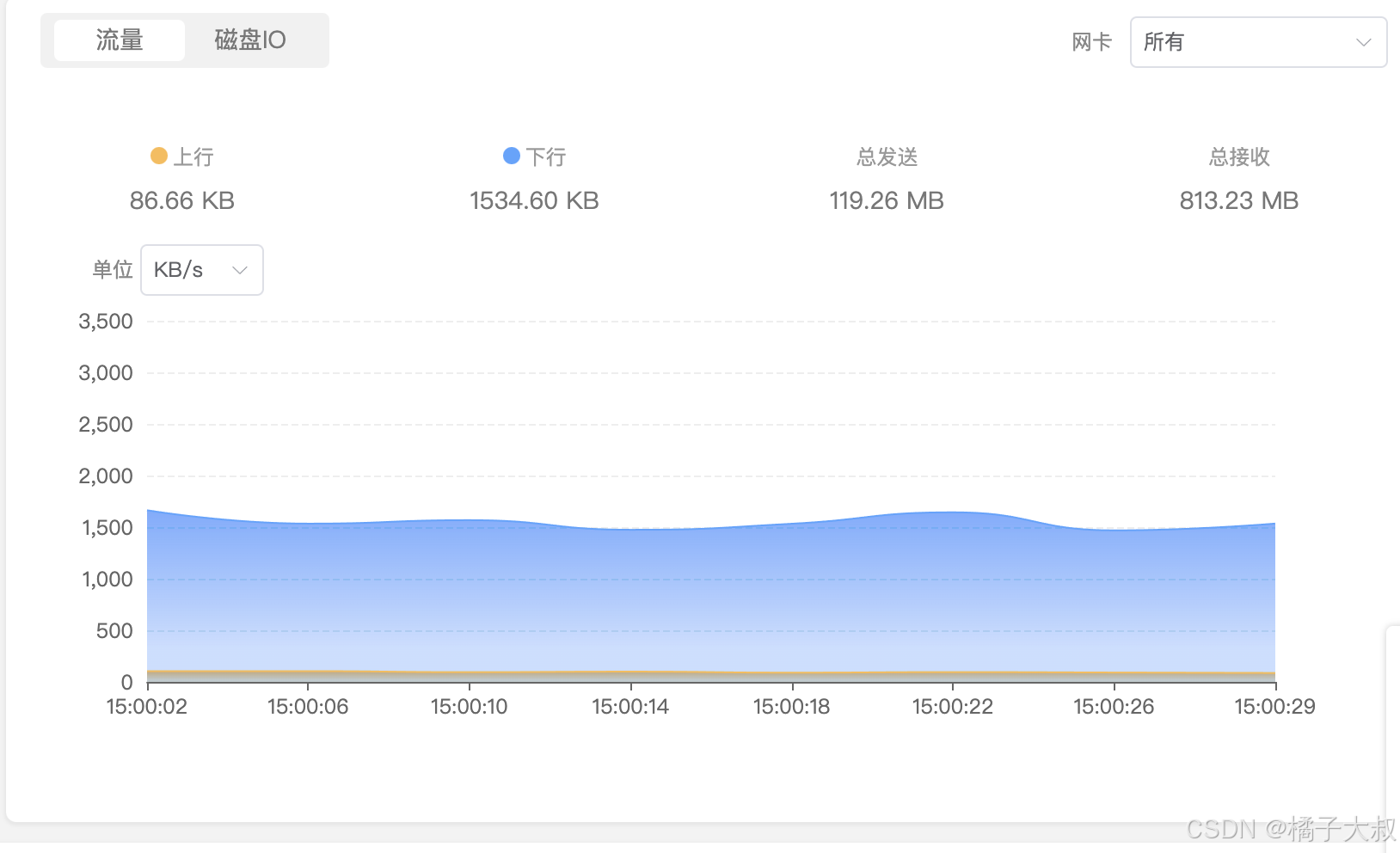Click the 单位 dropdown chevron arrow

239,269
